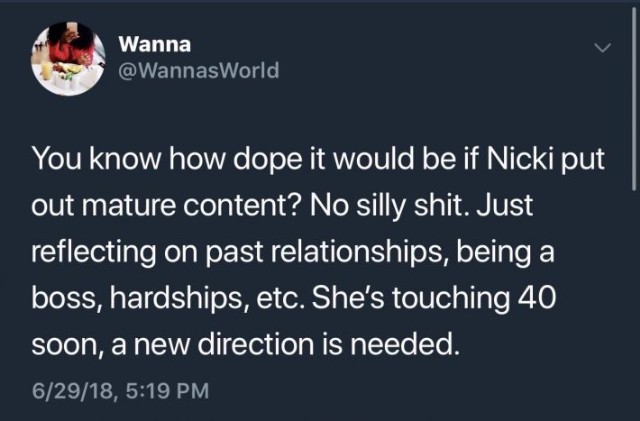This screenshot has height=421, width=640.
Task: Click the word content? in tweet
Action: click(x=242, y=205)
